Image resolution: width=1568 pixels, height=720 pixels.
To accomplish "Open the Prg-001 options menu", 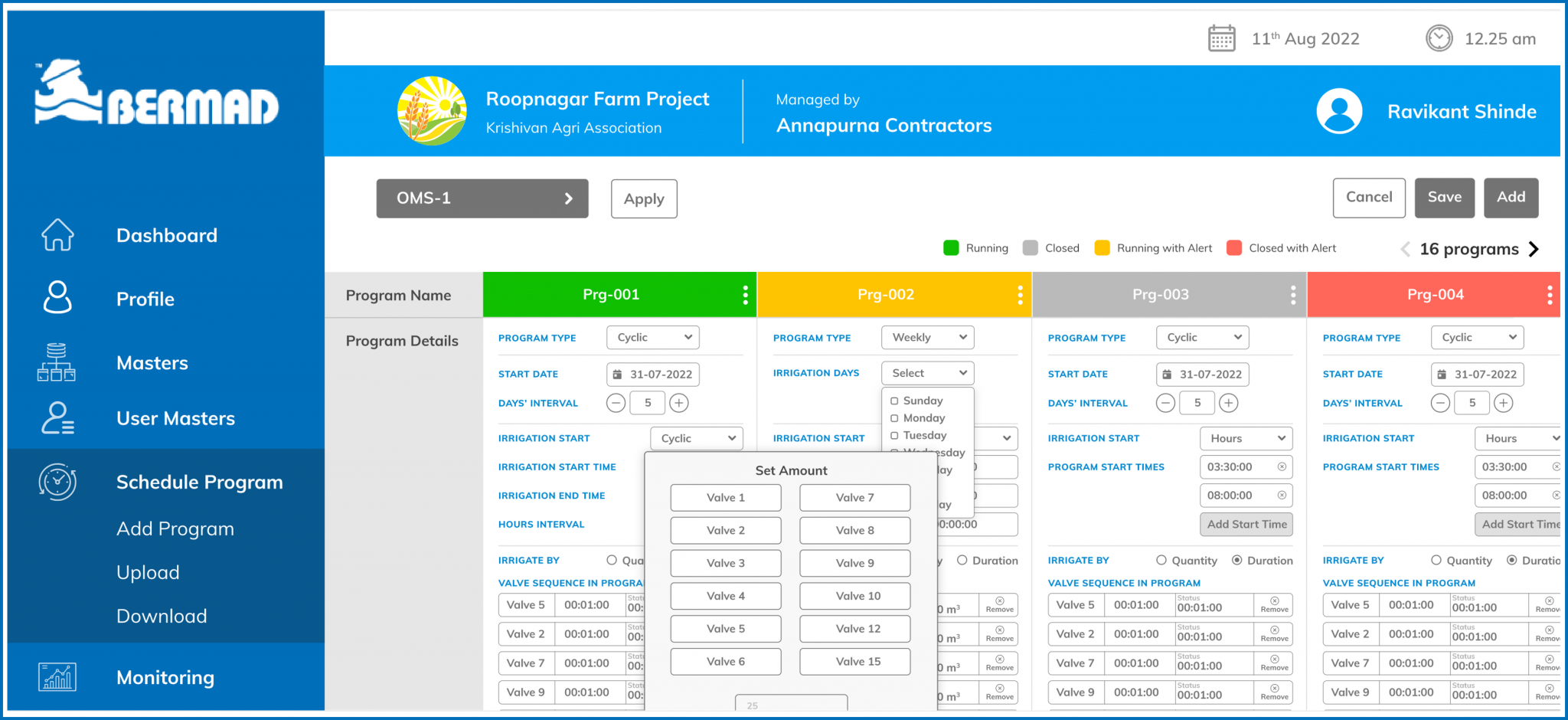I will click(x=746, y=294).
